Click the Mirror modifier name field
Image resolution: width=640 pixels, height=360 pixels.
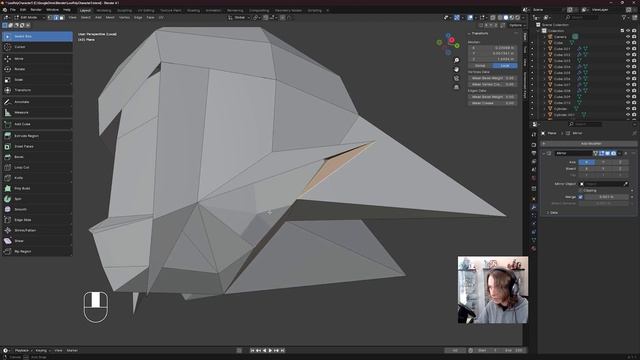coord(573,153)
